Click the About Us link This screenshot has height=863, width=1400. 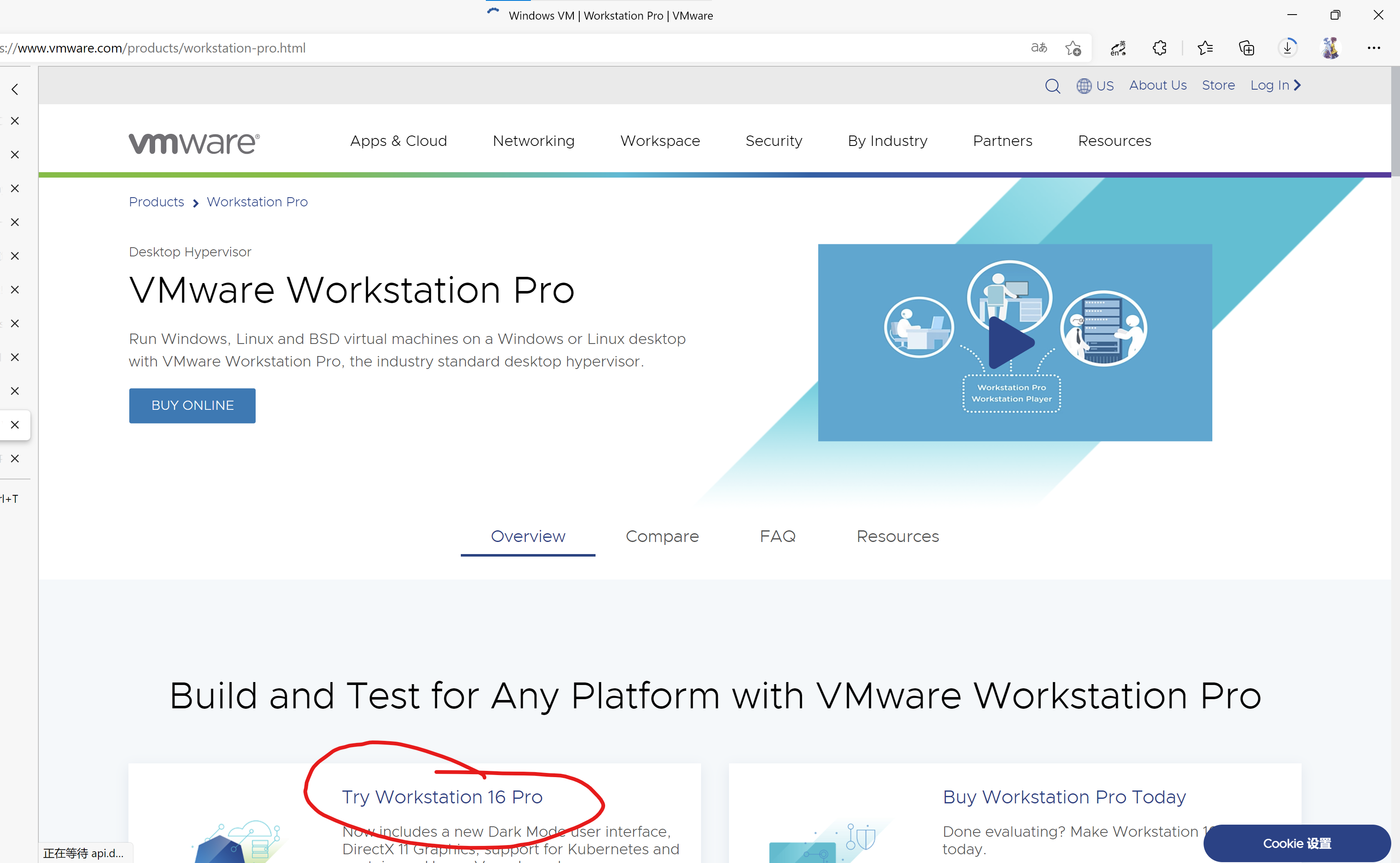(x=1158, y=85)
